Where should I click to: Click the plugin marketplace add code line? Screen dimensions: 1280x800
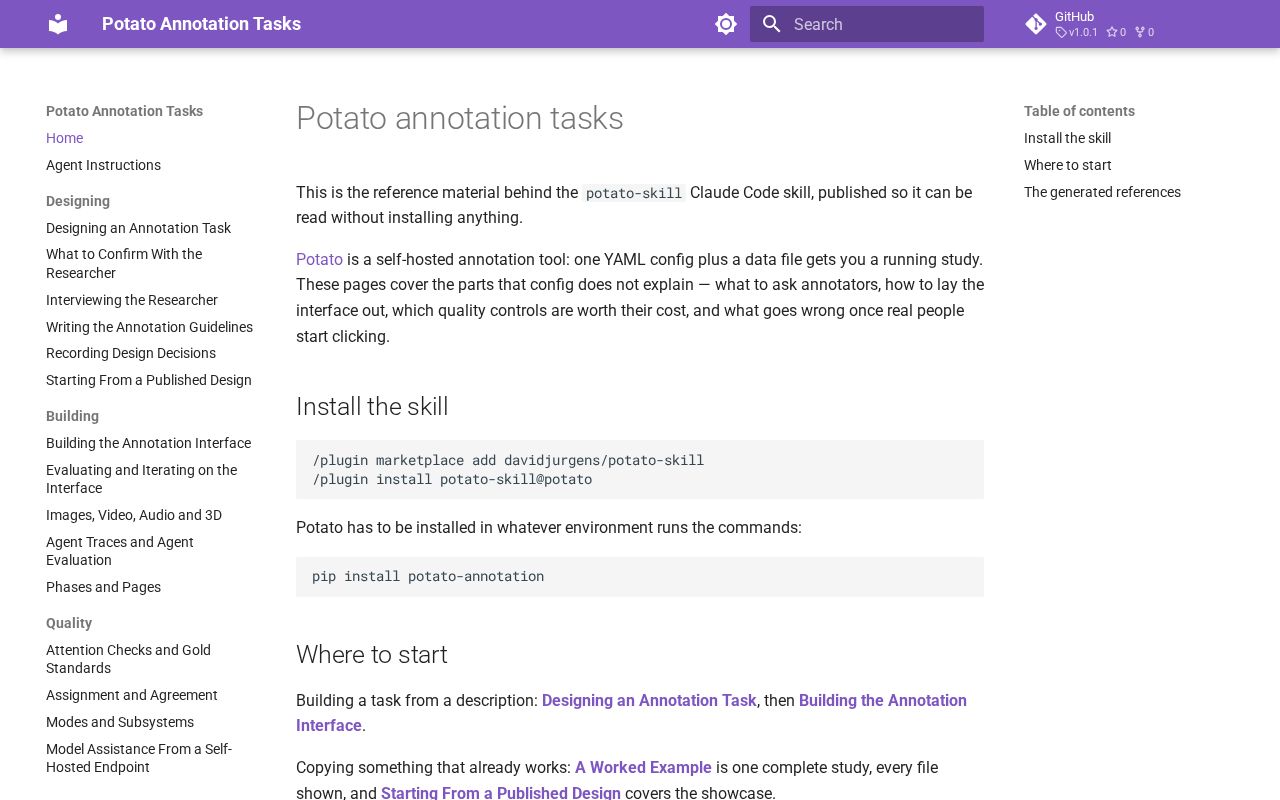point(508,460)
